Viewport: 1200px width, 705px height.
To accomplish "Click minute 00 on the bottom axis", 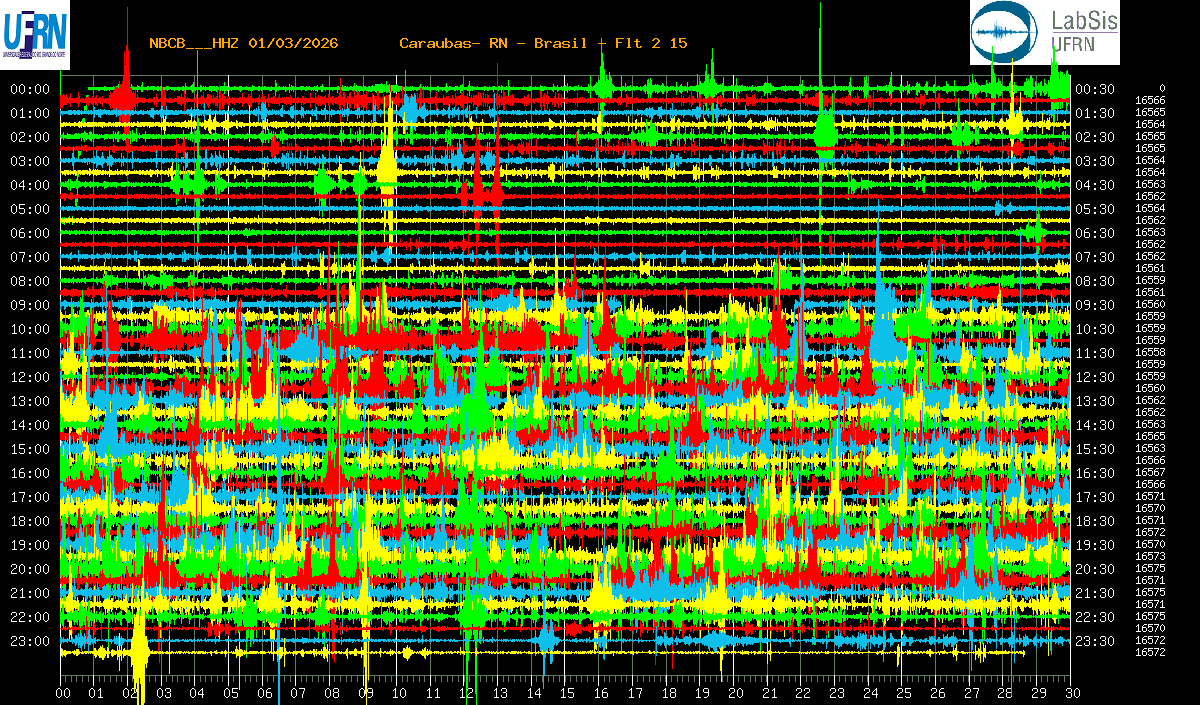I will click(63, 693).
